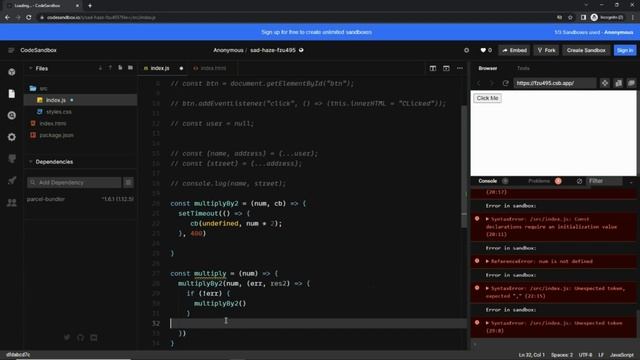Click the heart like icon

pos(483,50)
